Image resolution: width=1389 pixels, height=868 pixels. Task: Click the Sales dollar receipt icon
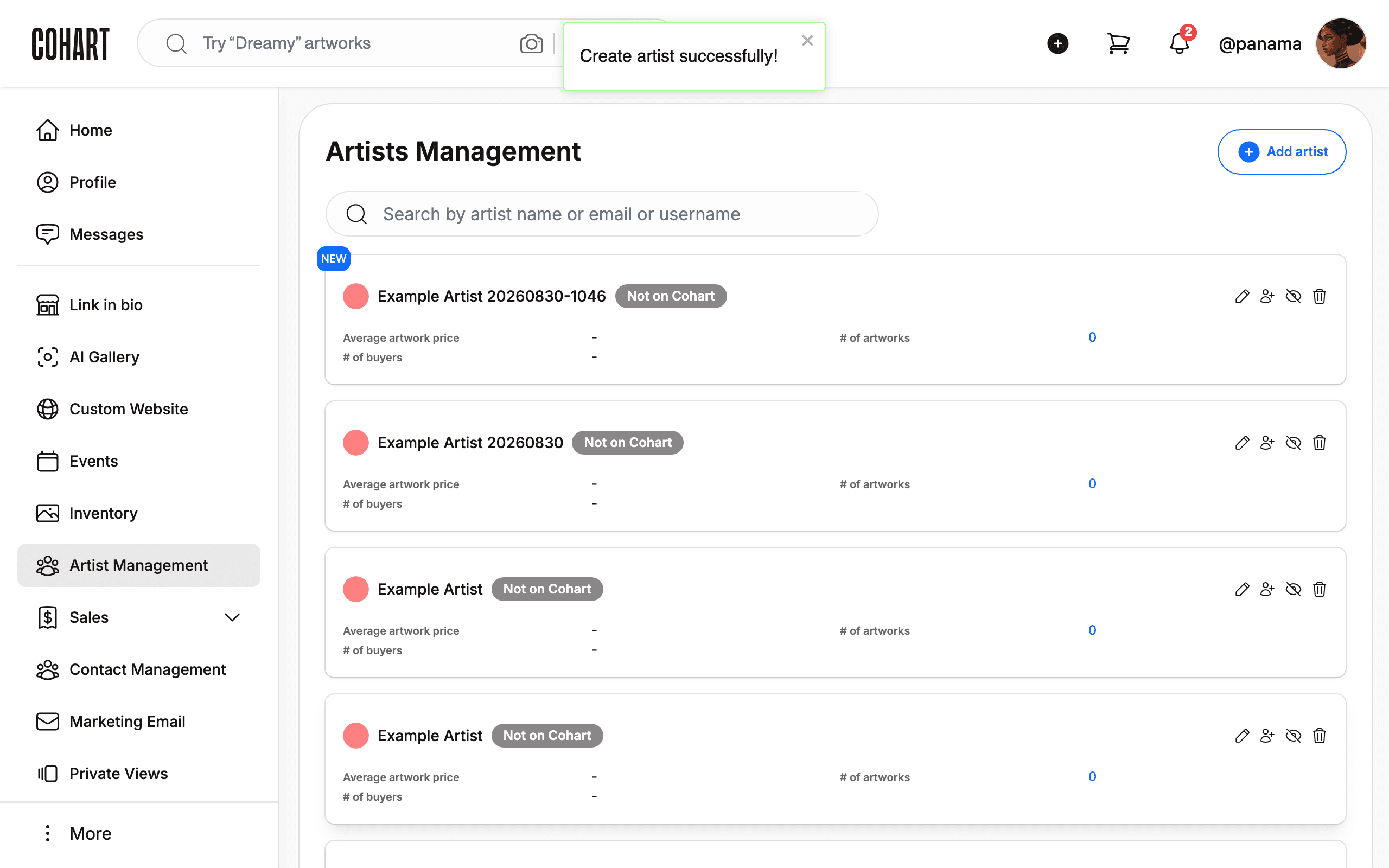[x=48, y=618]
